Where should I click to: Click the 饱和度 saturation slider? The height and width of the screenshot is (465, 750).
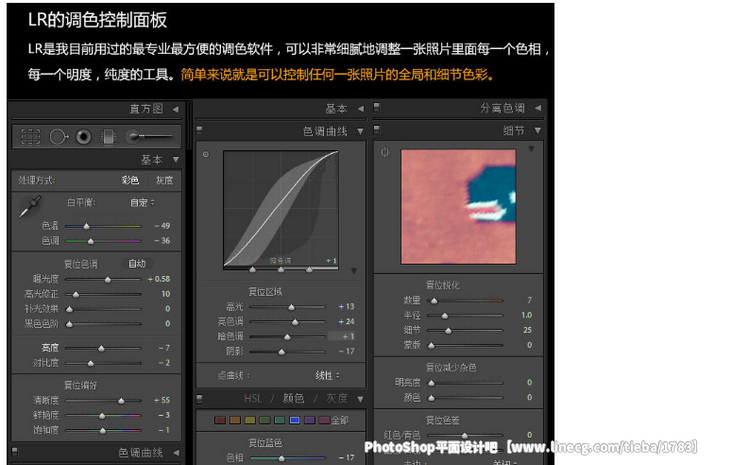103,431
